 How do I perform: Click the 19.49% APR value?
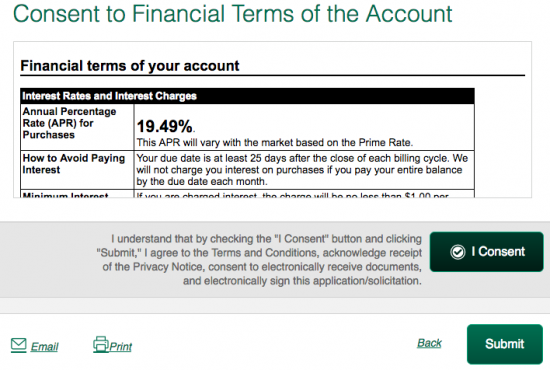click(x=164, y=126)
